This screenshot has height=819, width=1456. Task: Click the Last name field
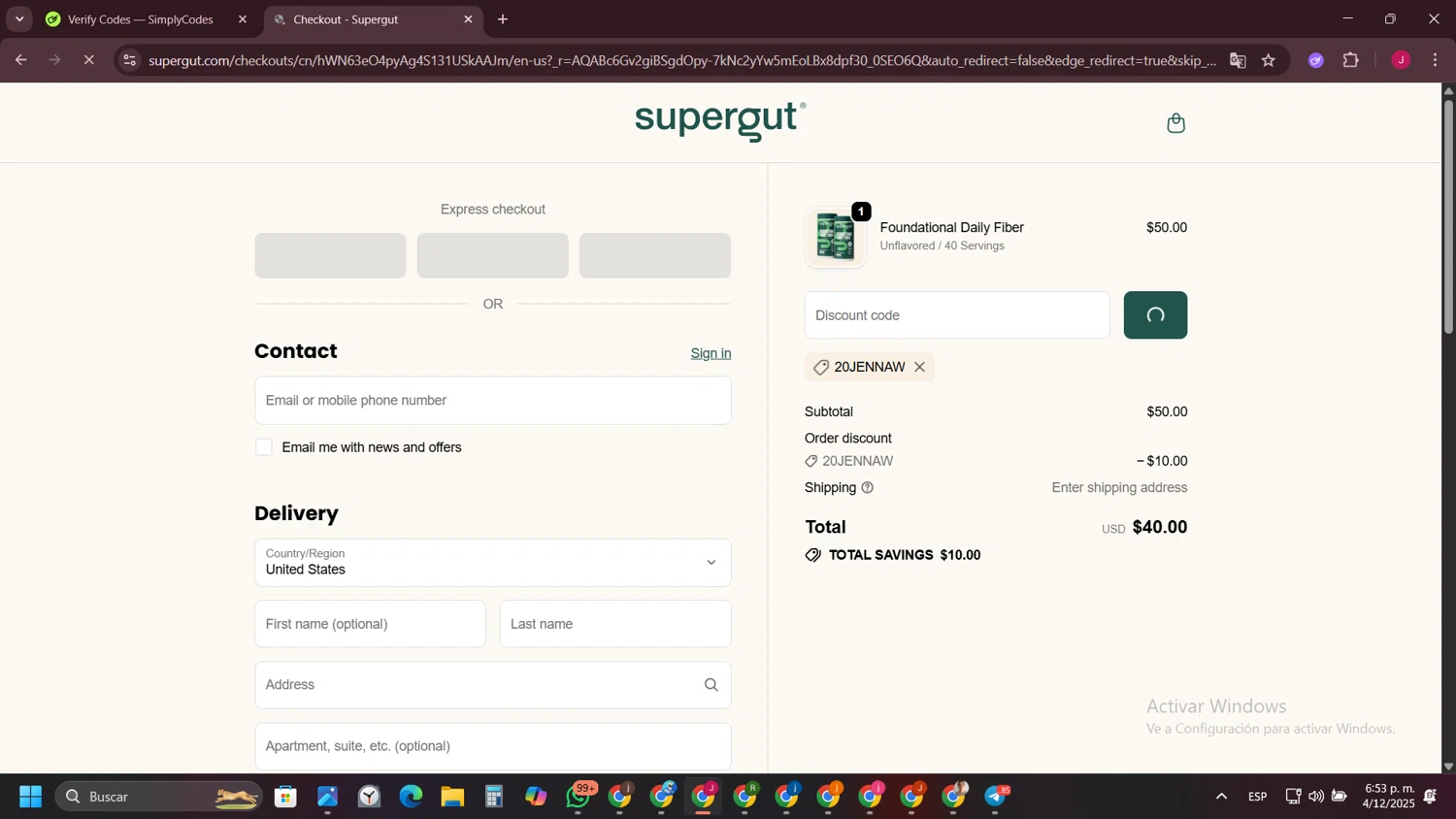coord(615,624)
